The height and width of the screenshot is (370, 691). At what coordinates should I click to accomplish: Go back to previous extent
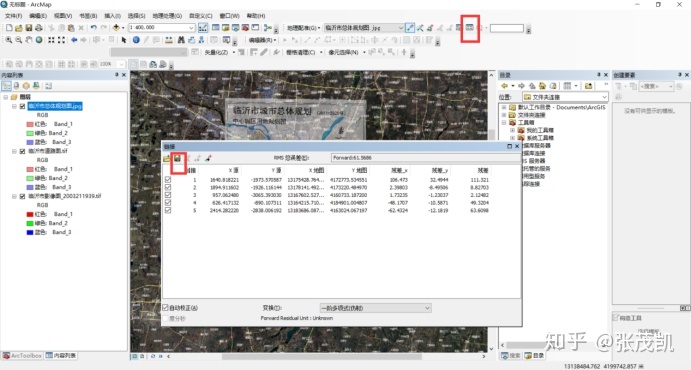(x=74, y=40)
